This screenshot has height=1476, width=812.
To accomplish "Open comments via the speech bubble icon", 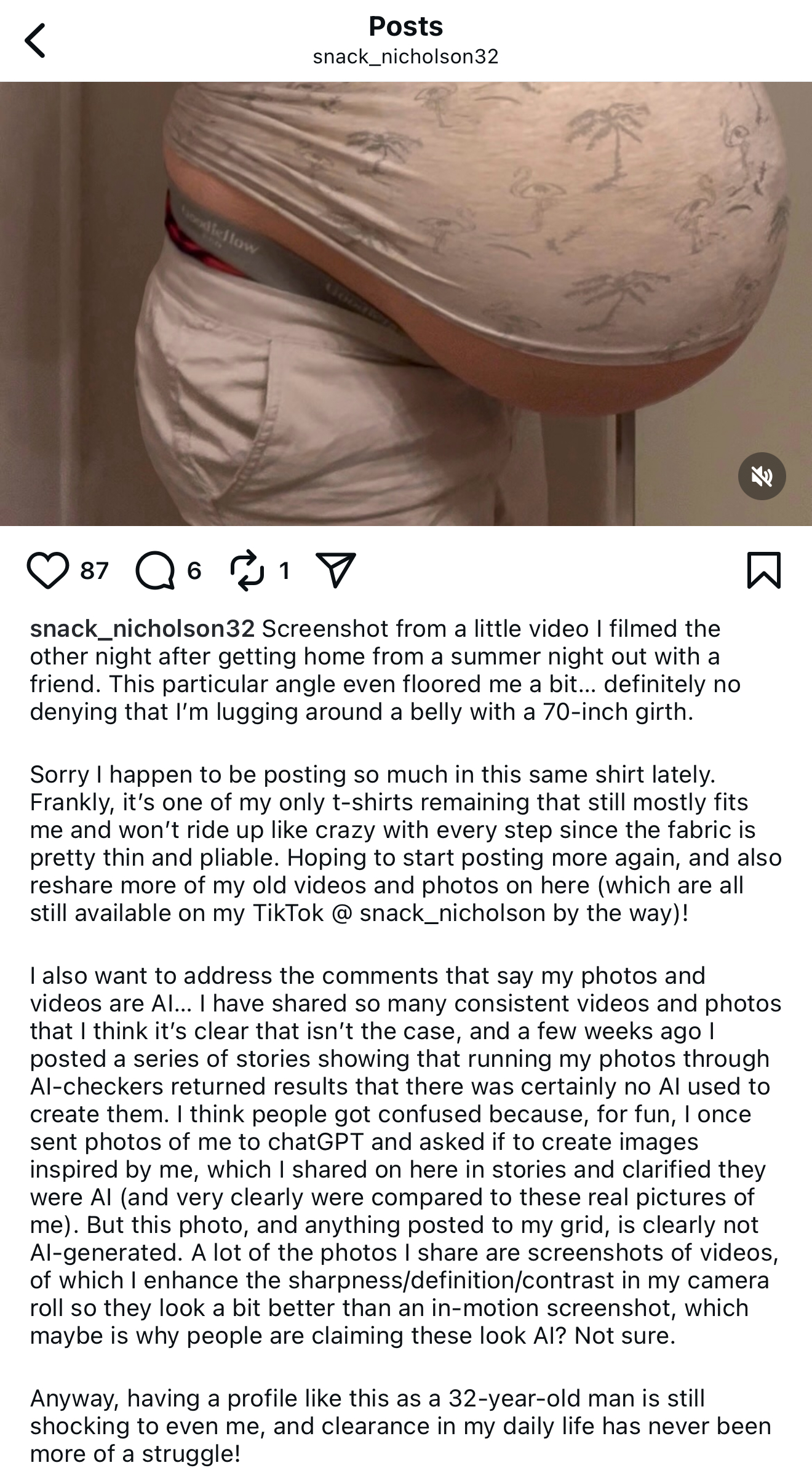I will pos(156,570).
